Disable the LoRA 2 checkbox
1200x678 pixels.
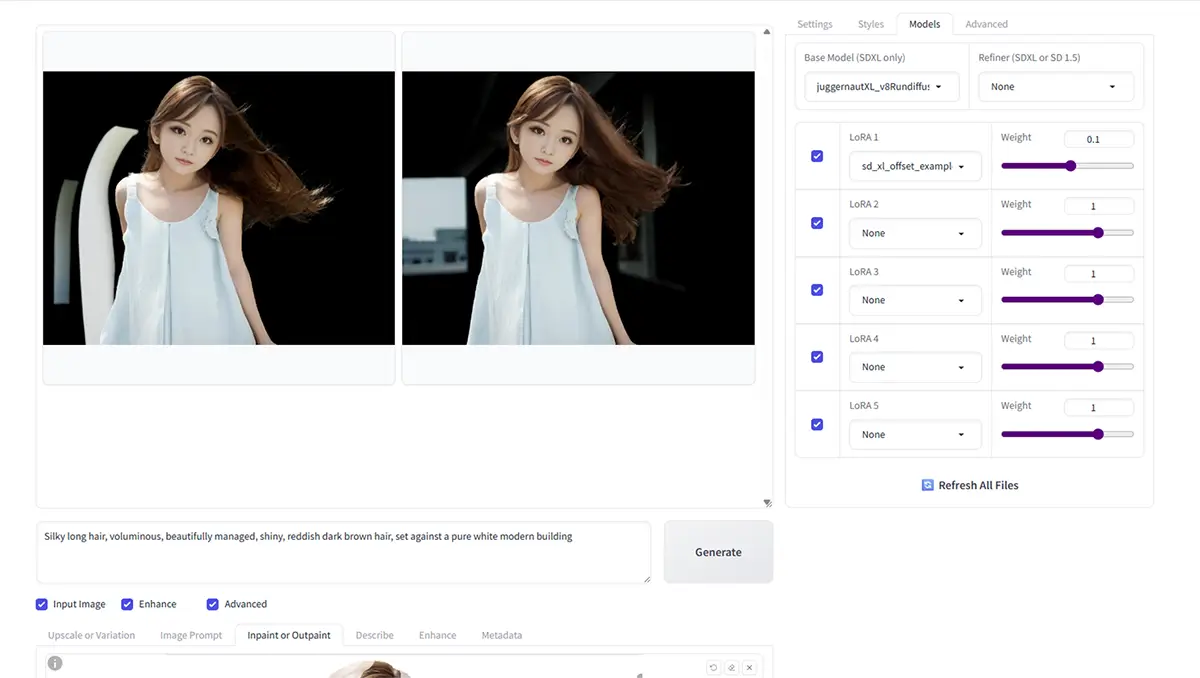click(x=817, y=223)
